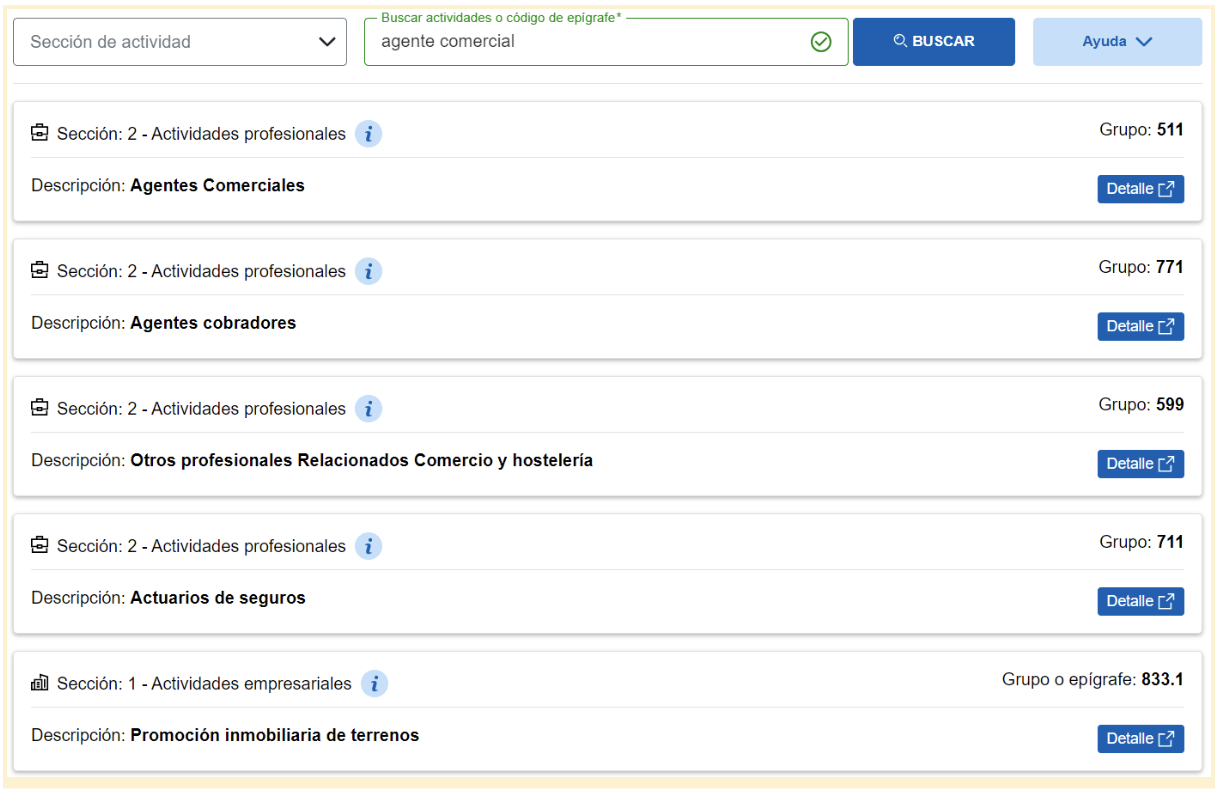Expand the Ayuda help menu
This screenshot has height=794, width=1216.
[1117, 42]
